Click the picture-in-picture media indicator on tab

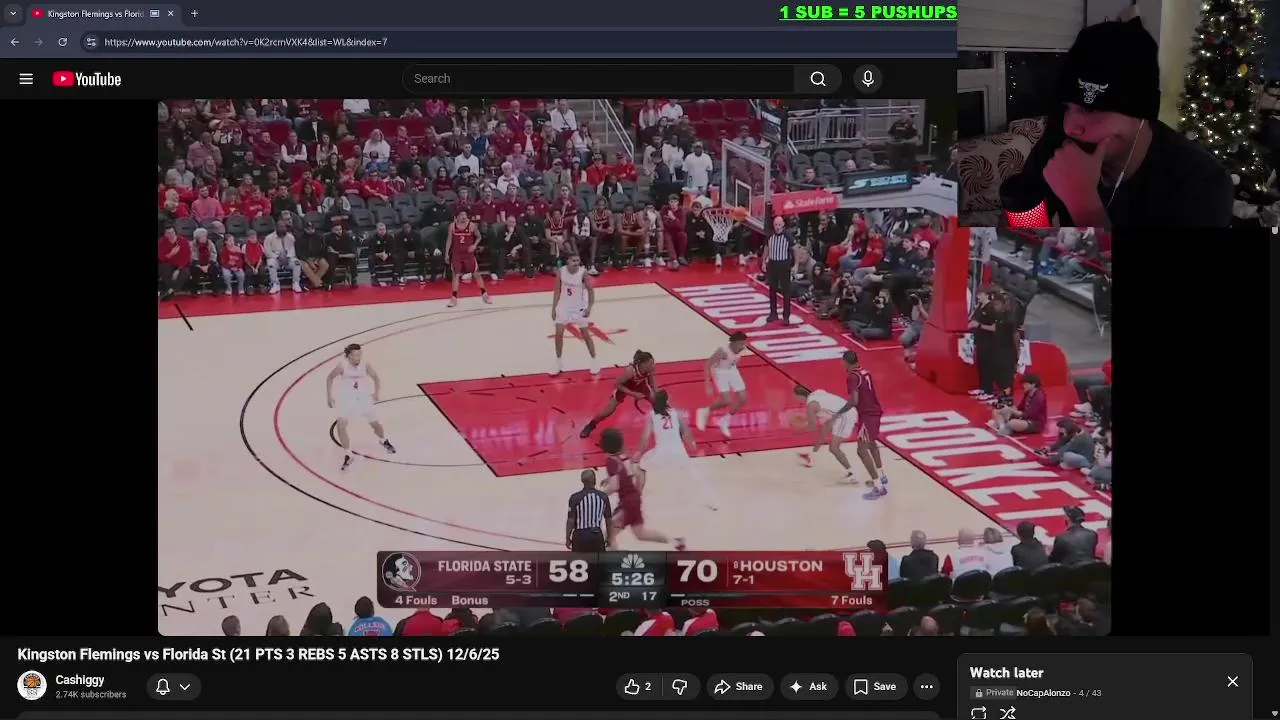click(x=154, y=13)
